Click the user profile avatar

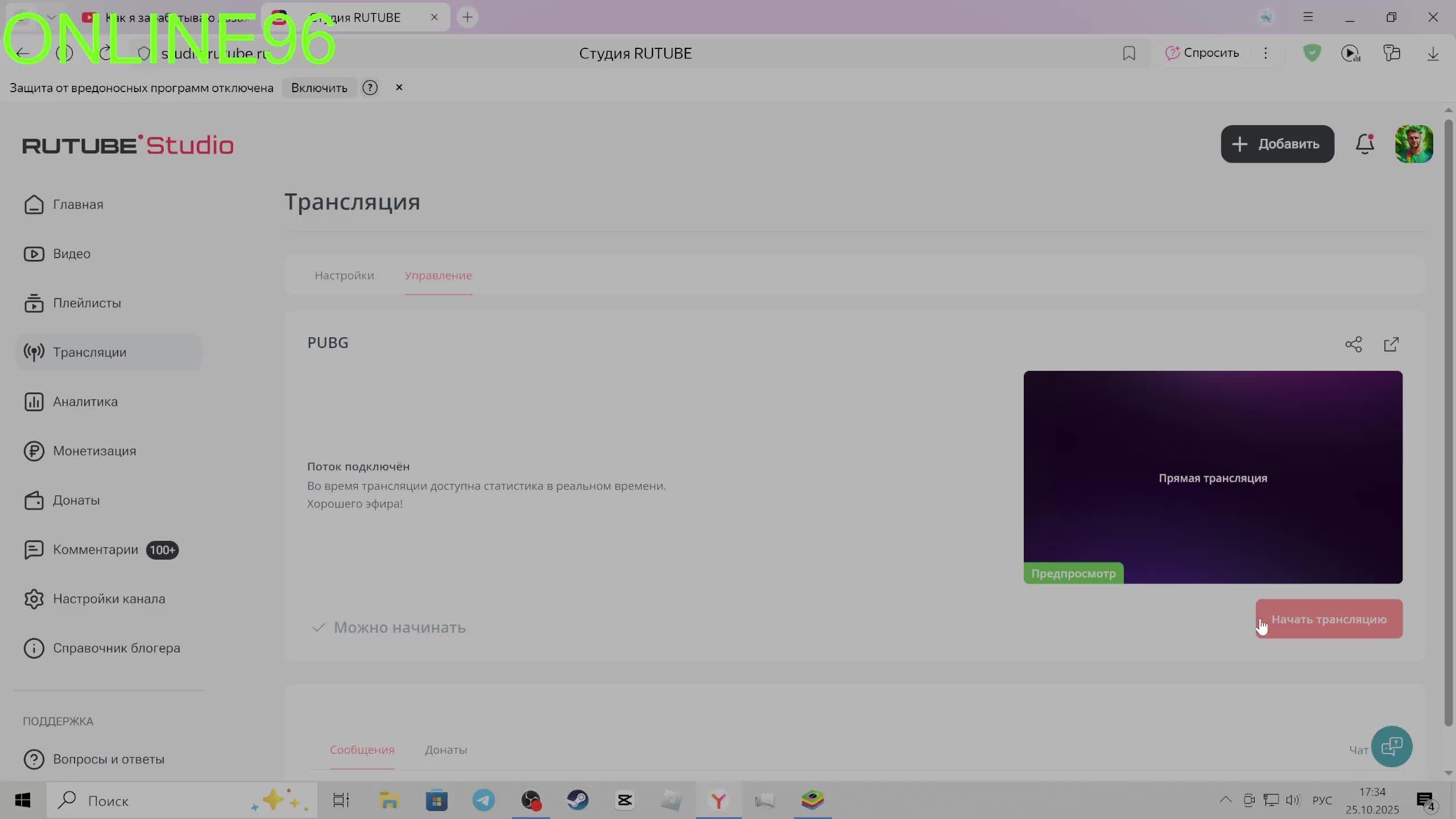click(1413, 144)
